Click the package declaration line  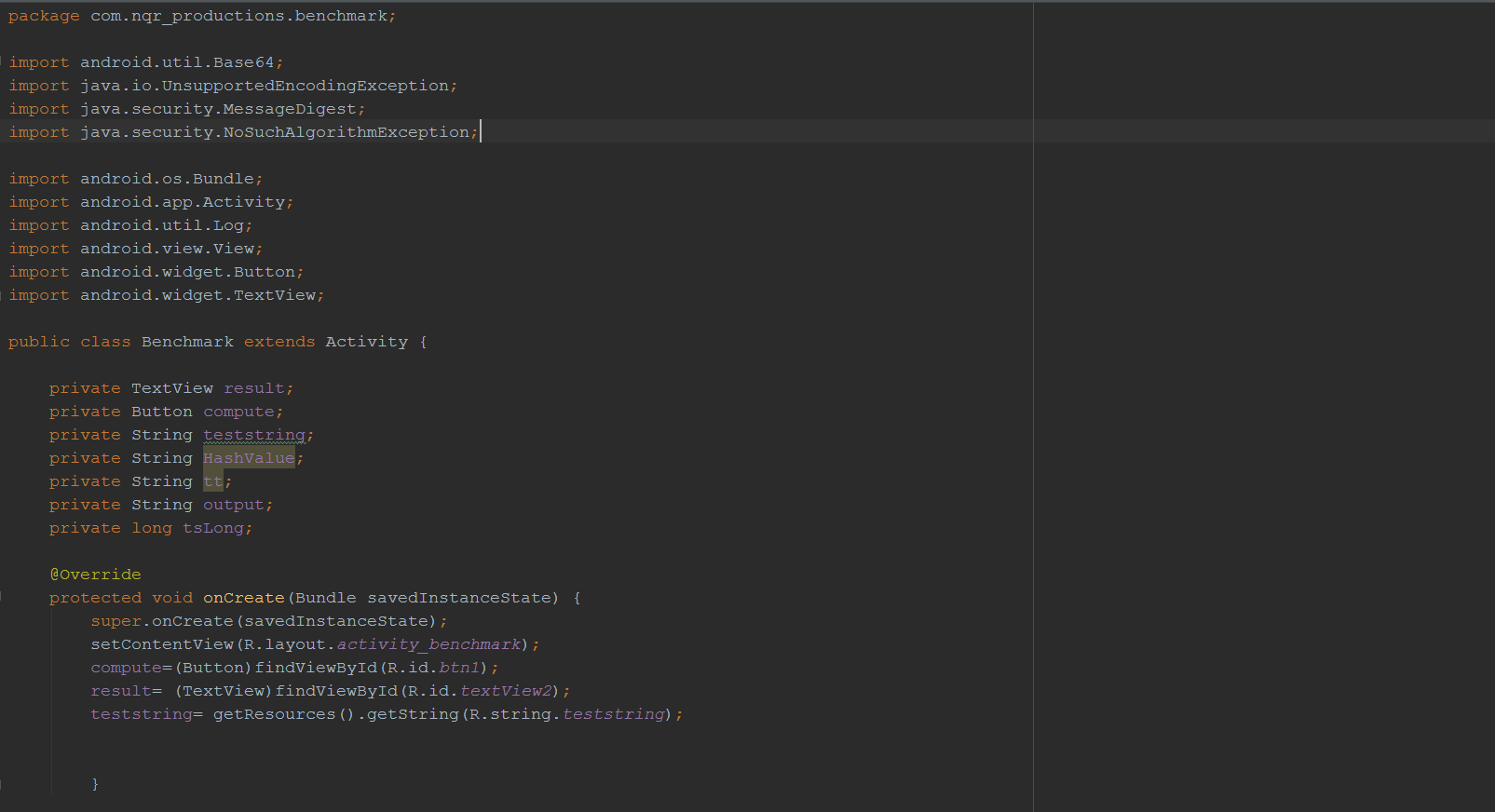click(x=201, y=16)
